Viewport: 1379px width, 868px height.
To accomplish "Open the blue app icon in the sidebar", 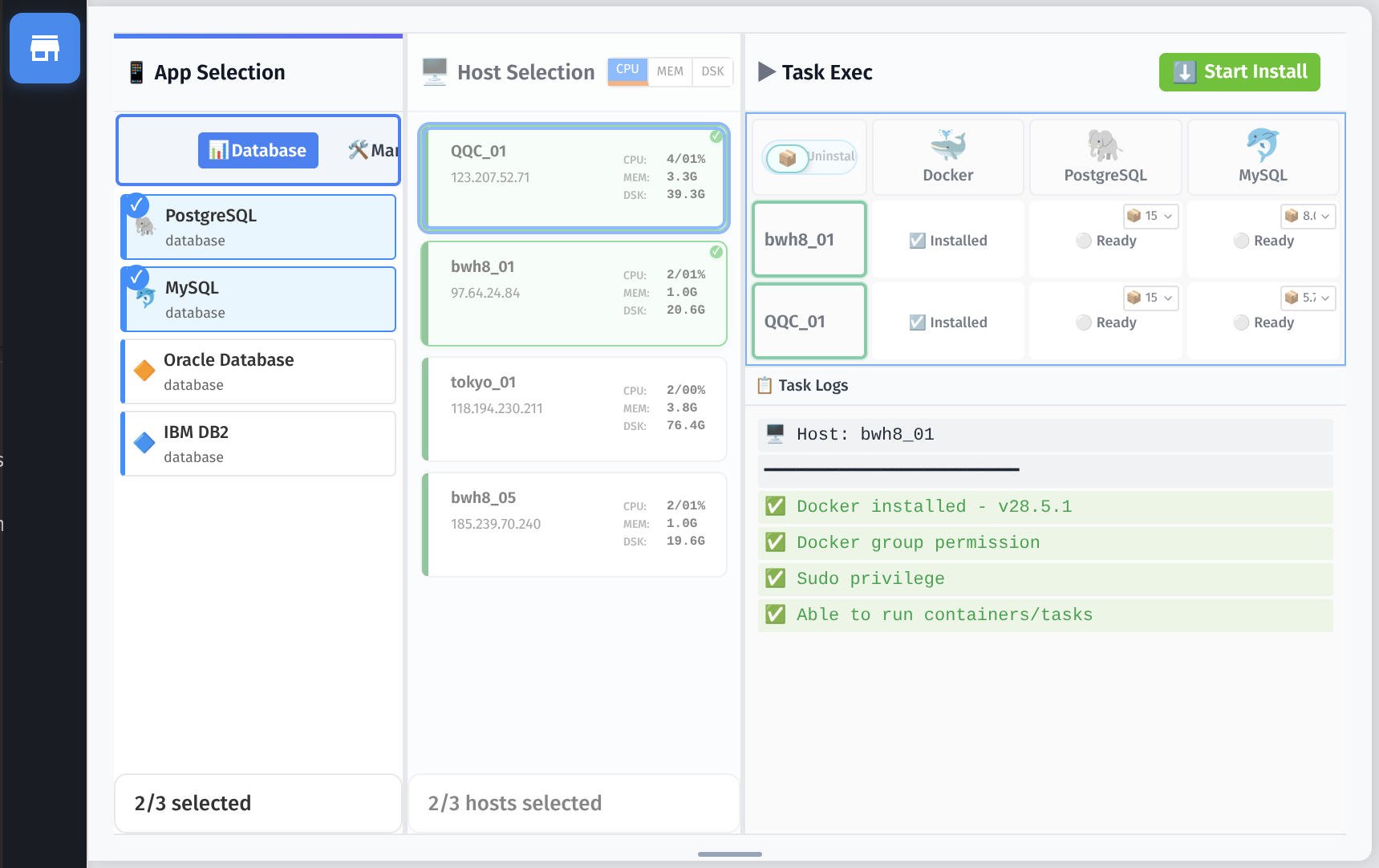I will [45, 47].
